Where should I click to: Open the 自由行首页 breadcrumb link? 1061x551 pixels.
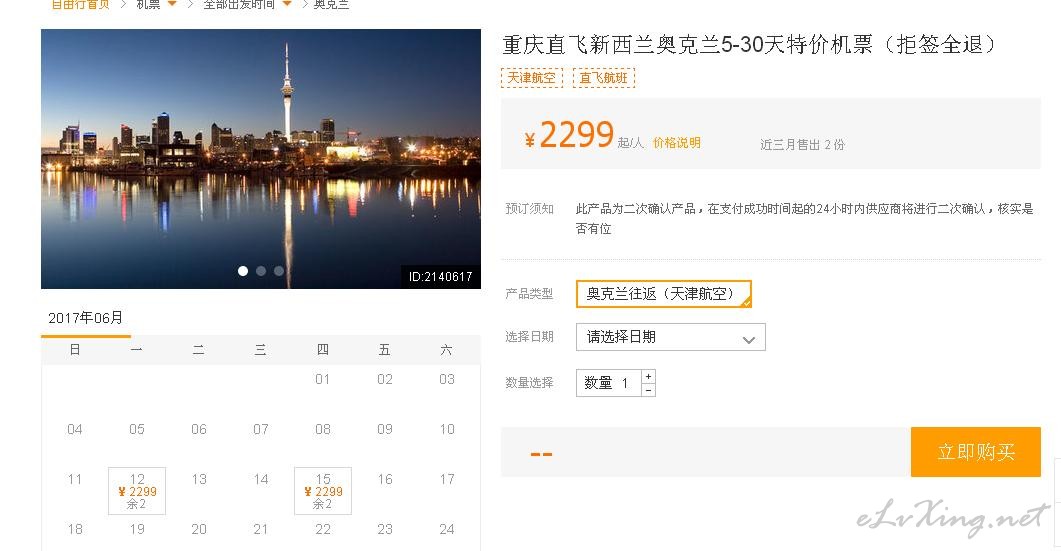[80, 4]
